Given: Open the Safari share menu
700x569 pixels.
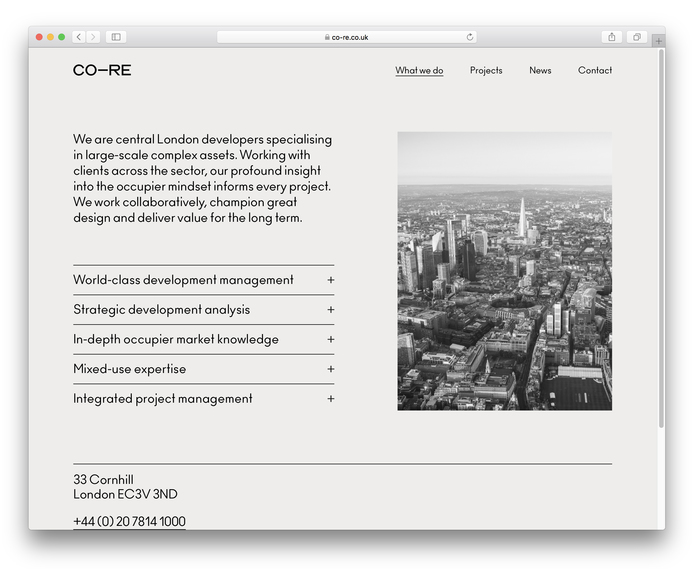Looking at the screenshot, I should pos(612,37).
